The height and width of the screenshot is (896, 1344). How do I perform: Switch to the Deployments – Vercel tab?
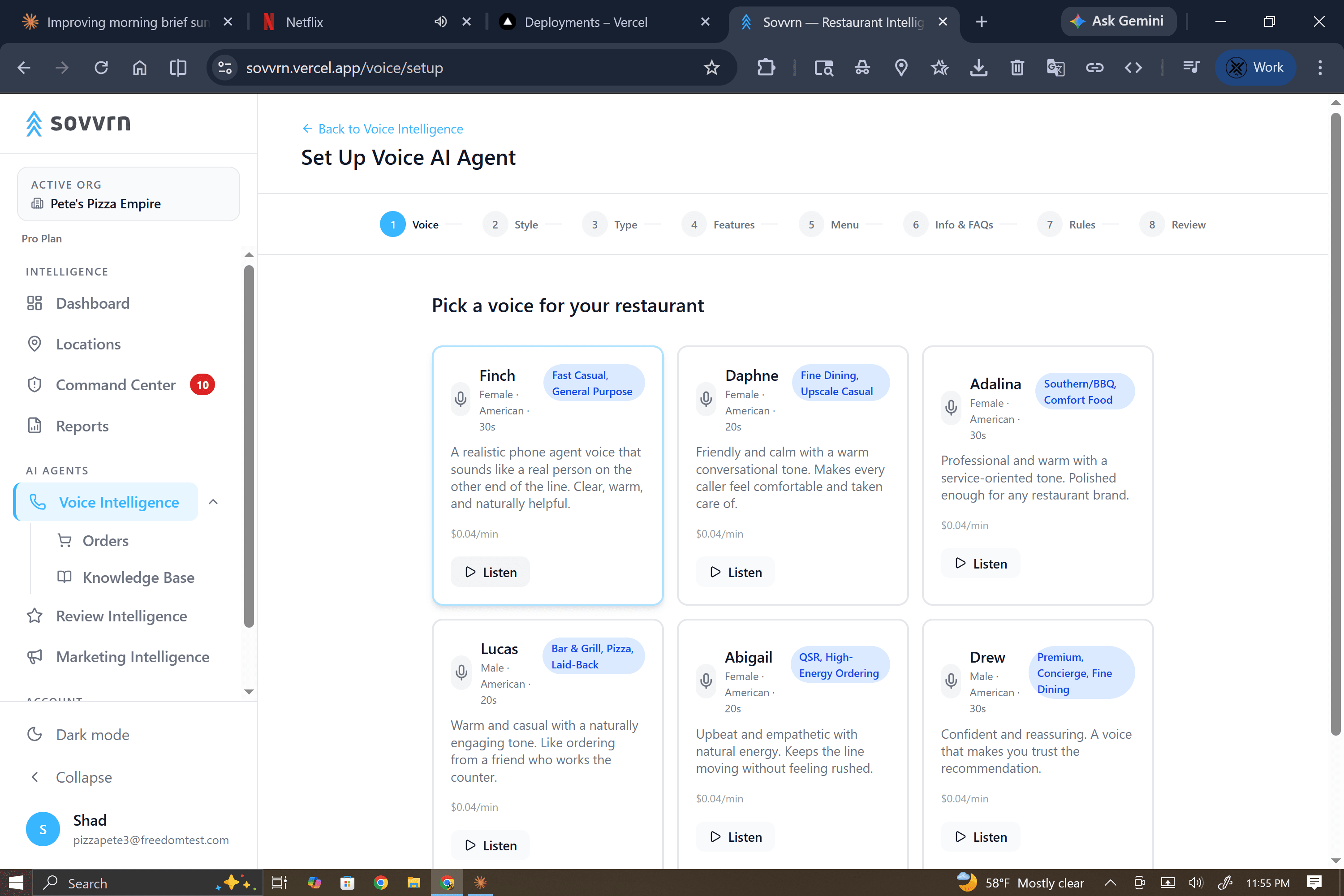[586, 22]
